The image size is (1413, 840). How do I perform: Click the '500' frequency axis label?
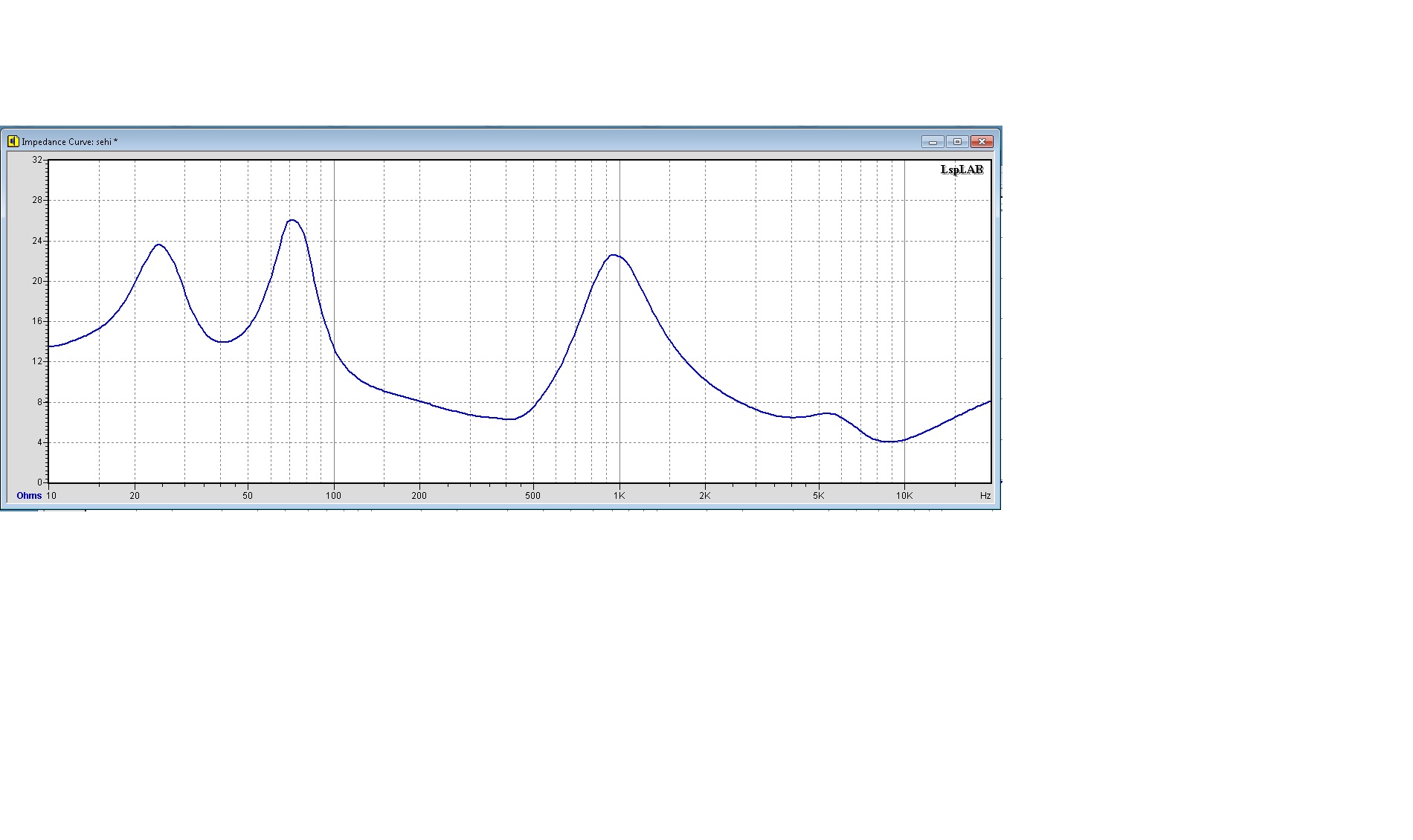[532, 496]
